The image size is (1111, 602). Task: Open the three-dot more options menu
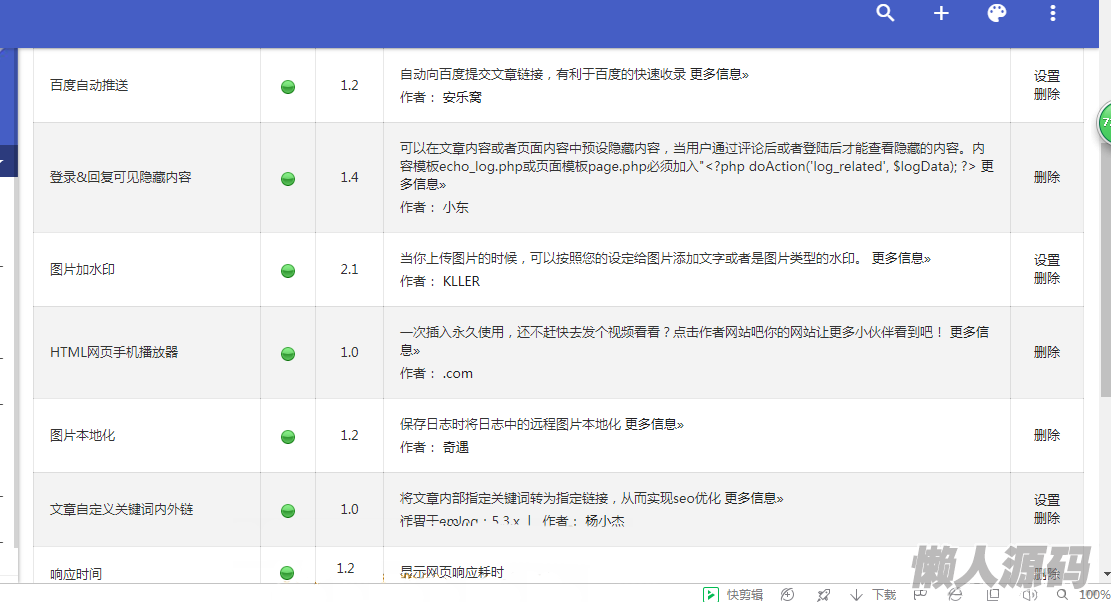(x=1053, y=13)
